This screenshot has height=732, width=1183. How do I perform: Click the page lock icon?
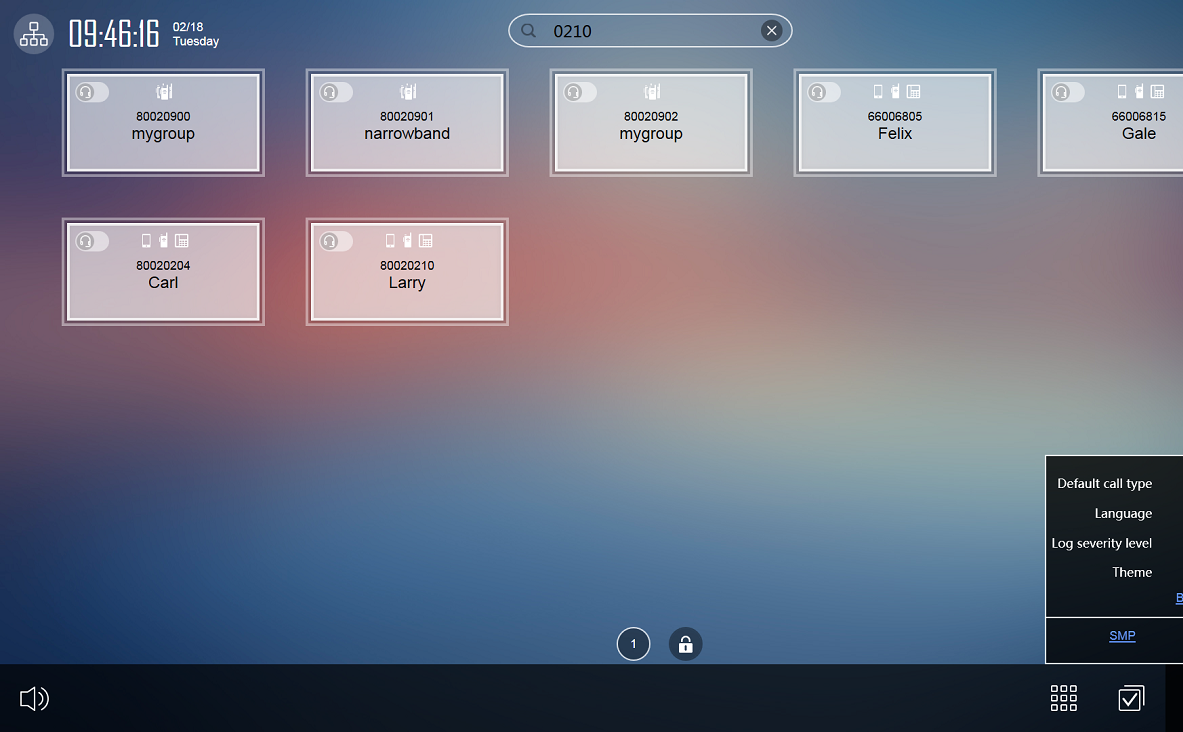[x=685, y=644]
